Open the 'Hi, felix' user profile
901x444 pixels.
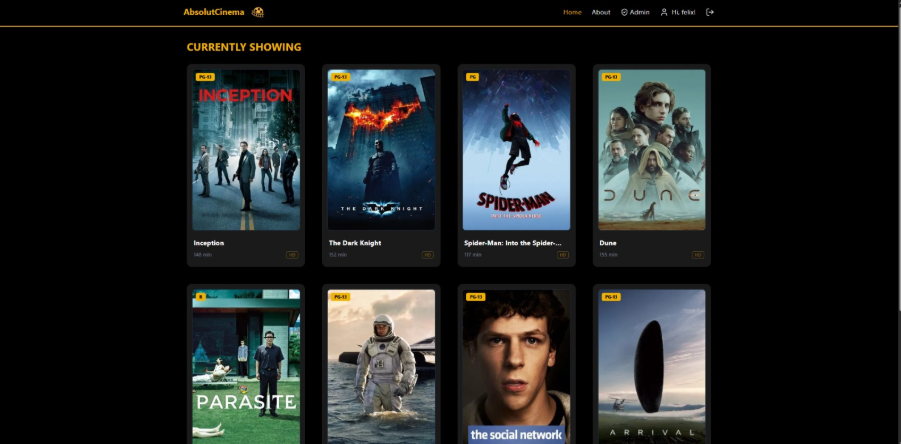(678, 12)
